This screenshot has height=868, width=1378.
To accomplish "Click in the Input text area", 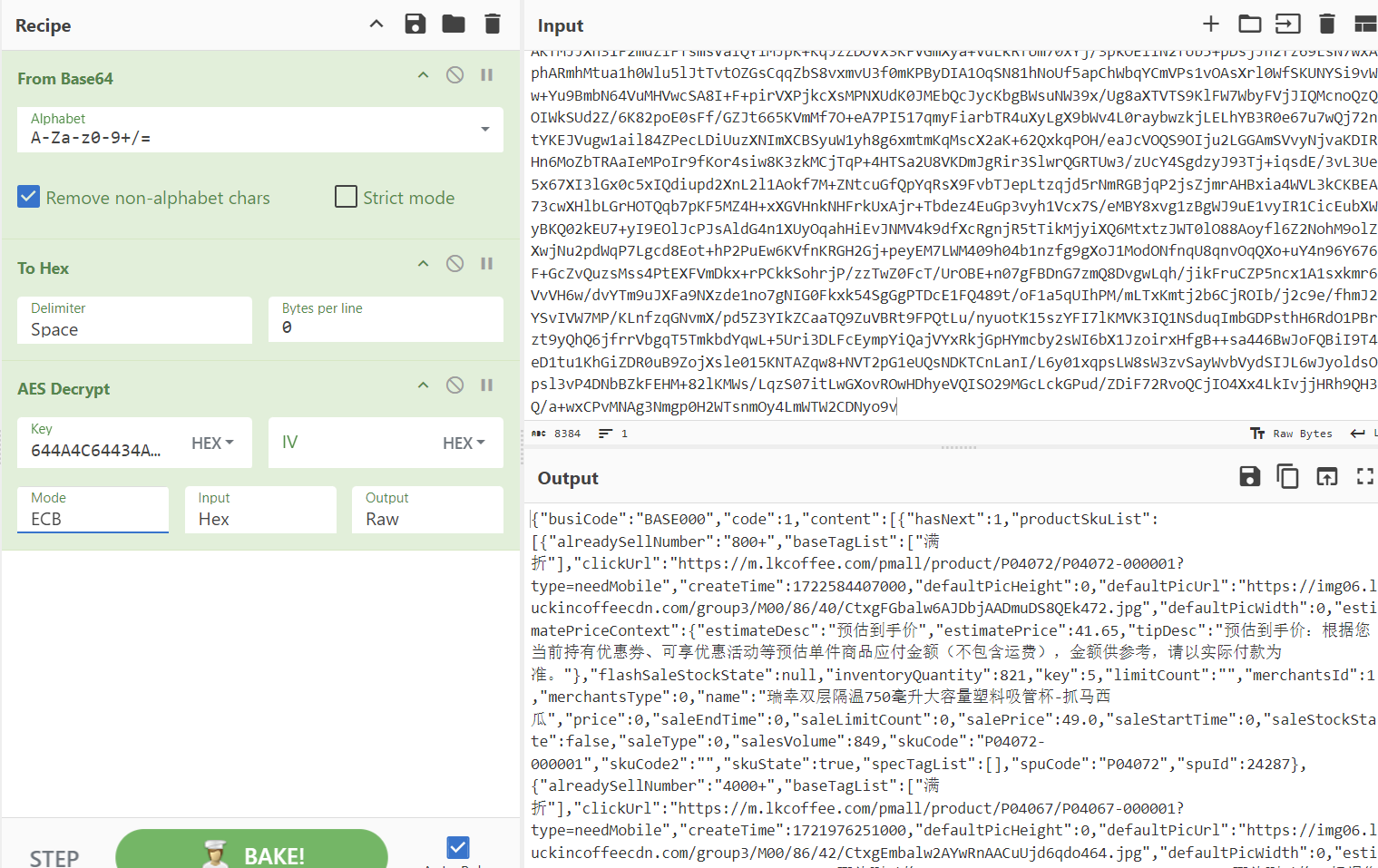I will 953,234.
